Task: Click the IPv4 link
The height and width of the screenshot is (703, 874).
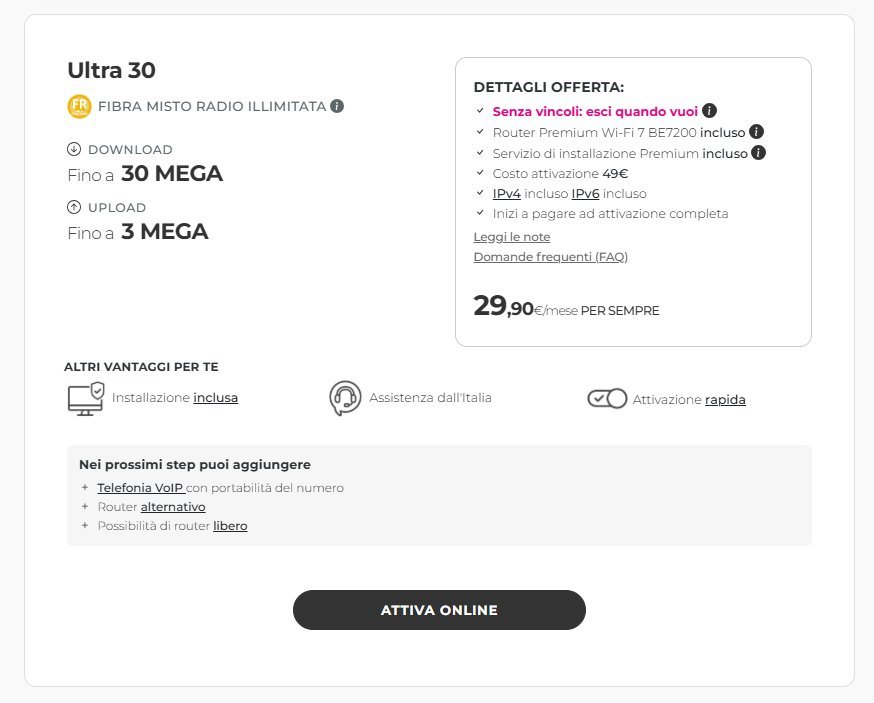Action: [x=507, y=194]
